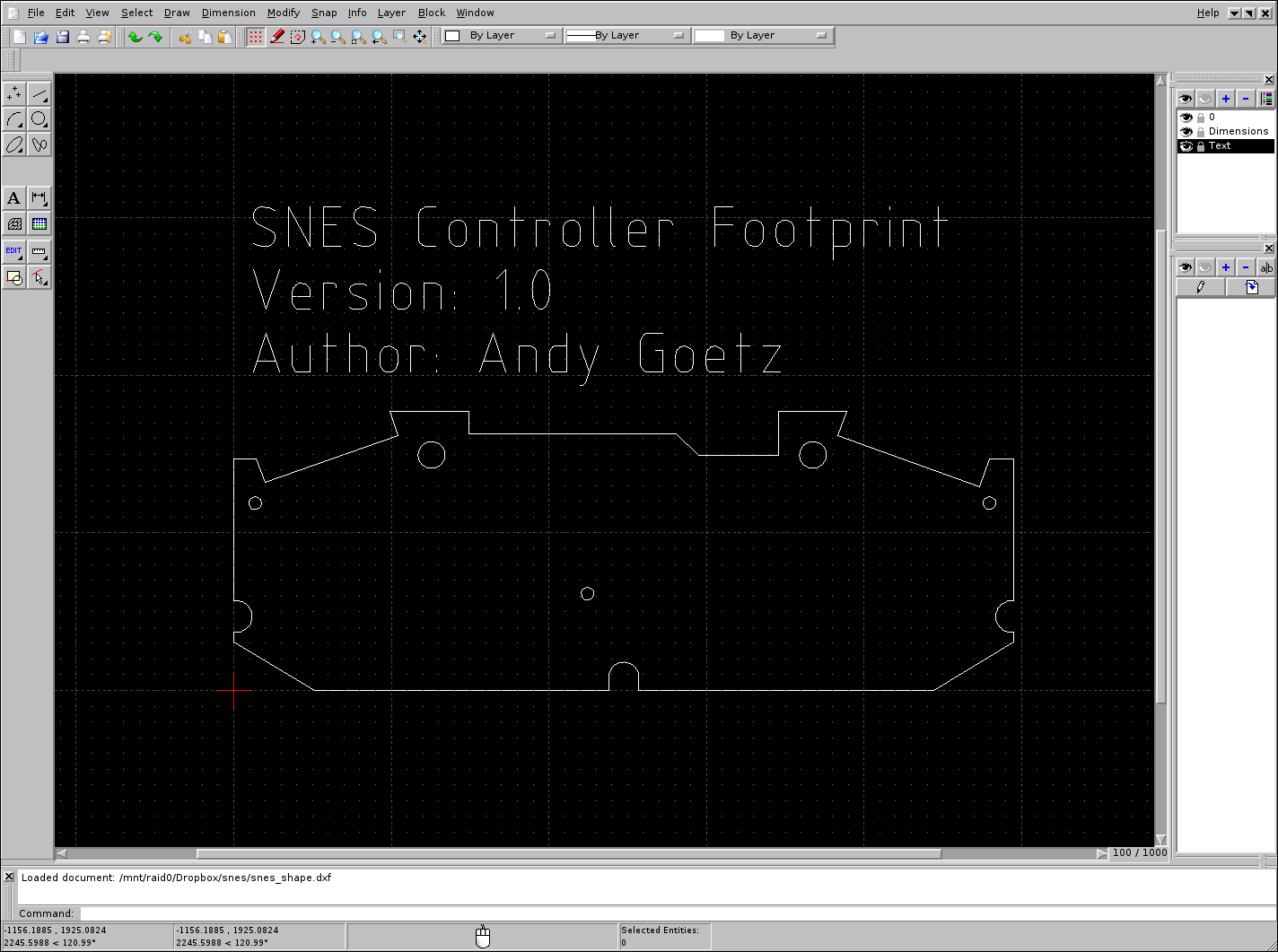Select the Measure tool
Screen dimensions: 1278x952
[x=39, y=252]
